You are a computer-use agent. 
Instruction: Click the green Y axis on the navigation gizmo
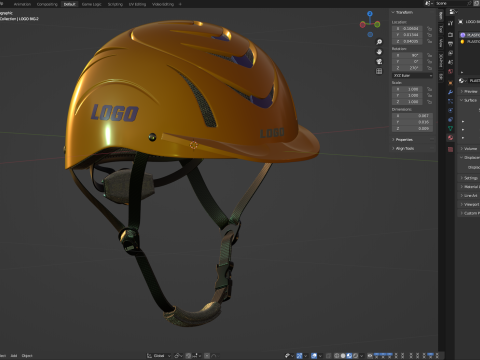[x=377, y=24]
